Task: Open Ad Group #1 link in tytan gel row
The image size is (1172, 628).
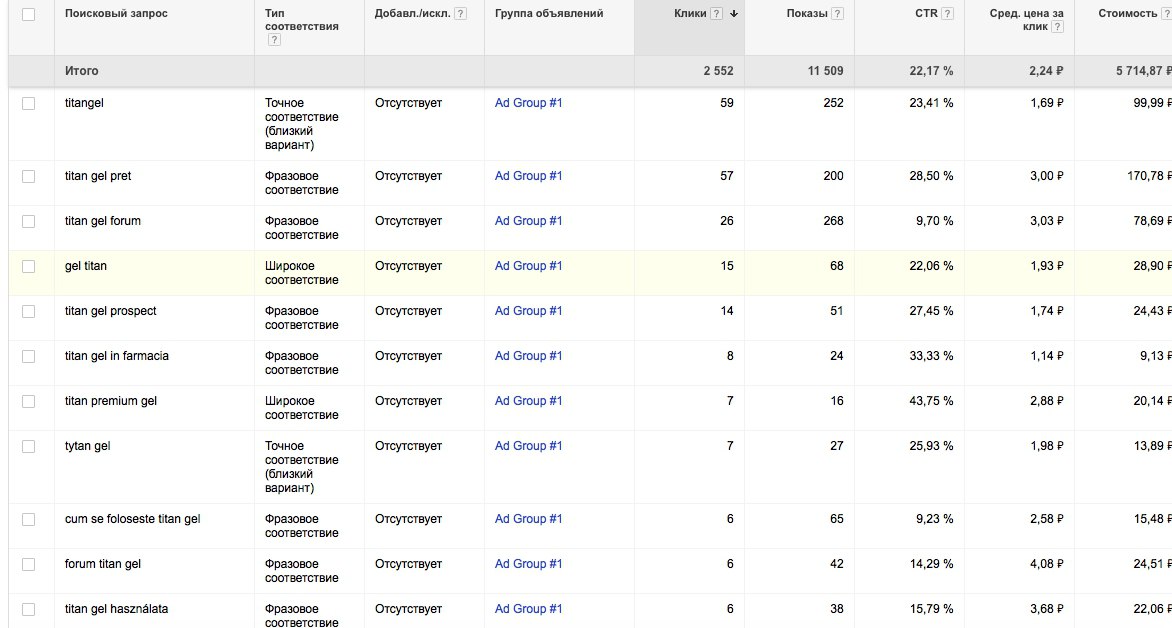Action: 528,446
